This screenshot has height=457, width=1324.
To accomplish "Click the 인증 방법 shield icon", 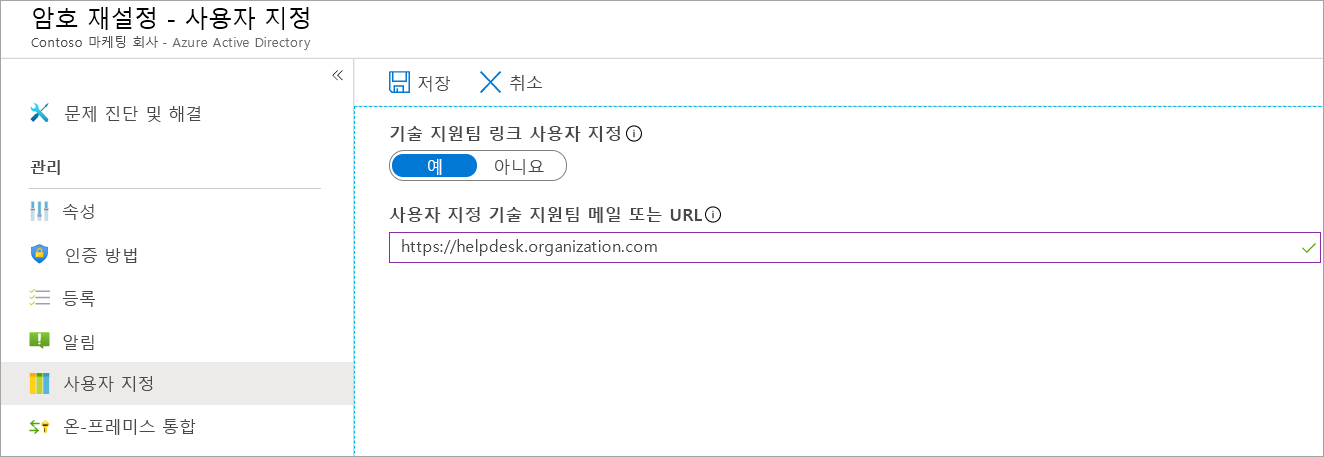I will (x=40, y=255).
